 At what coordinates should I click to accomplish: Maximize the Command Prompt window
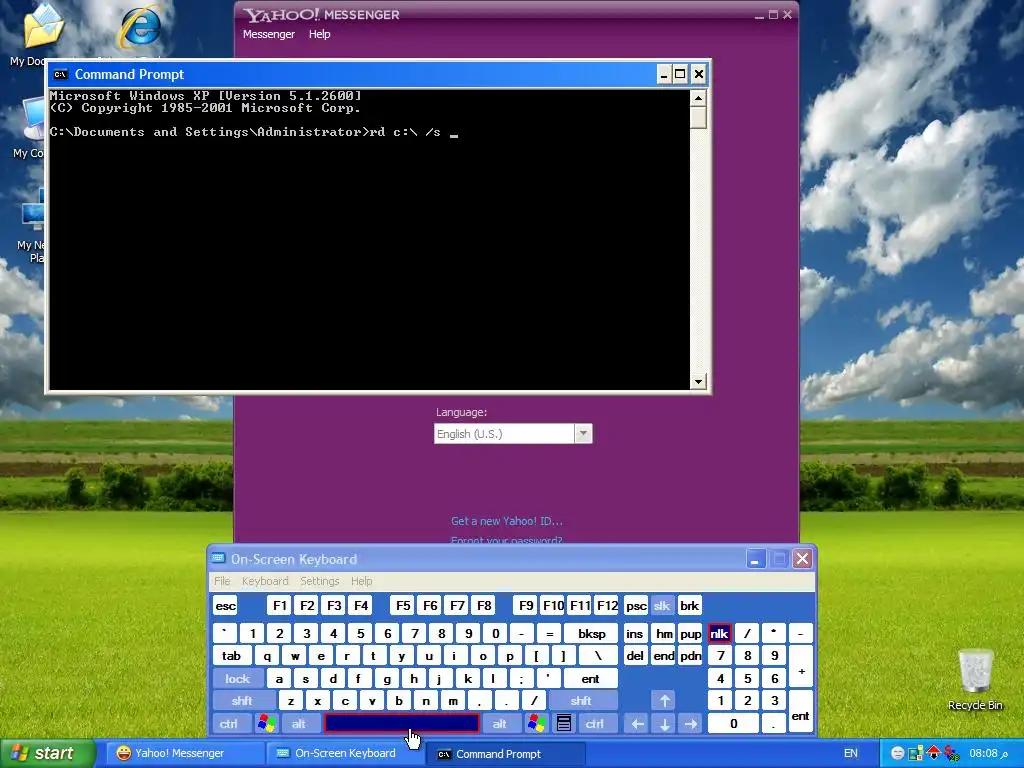[x=680, y=74]
